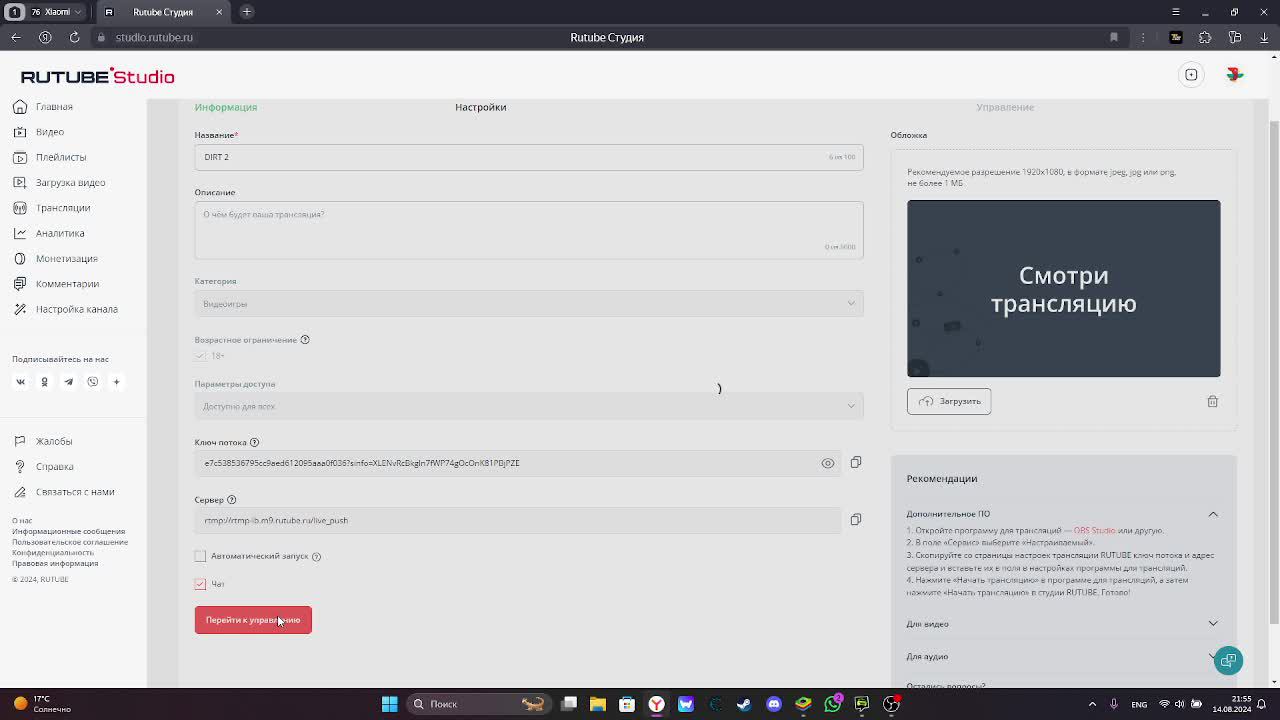The width and height of the screenshot is (1280, 720).
Task: Open the Категория dropdown
Action: tap(529, 304)
